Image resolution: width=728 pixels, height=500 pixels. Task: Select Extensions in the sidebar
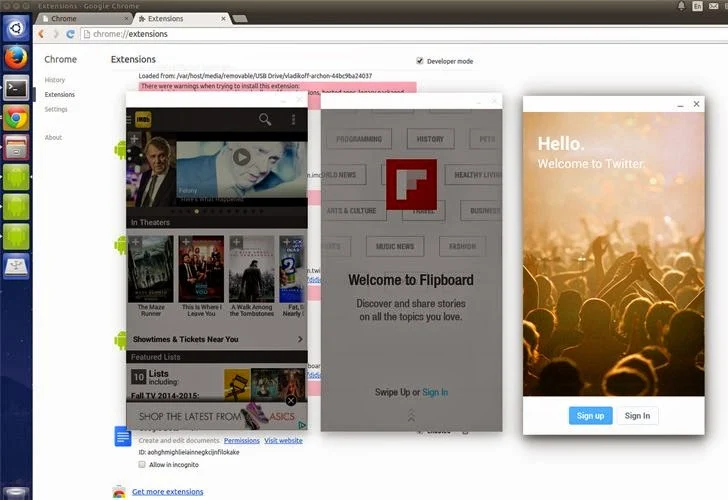(x=59, y=94)
